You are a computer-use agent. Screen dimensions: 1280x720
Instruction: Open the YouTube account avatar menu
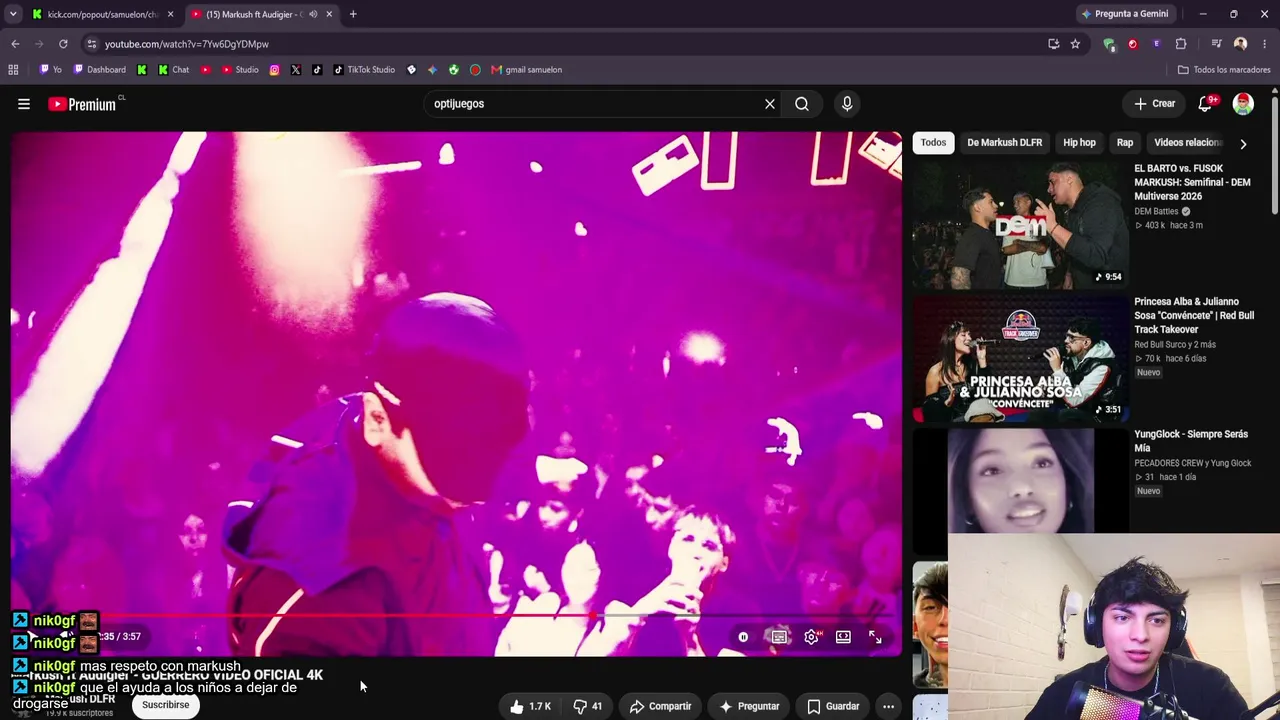(1243, 104)
